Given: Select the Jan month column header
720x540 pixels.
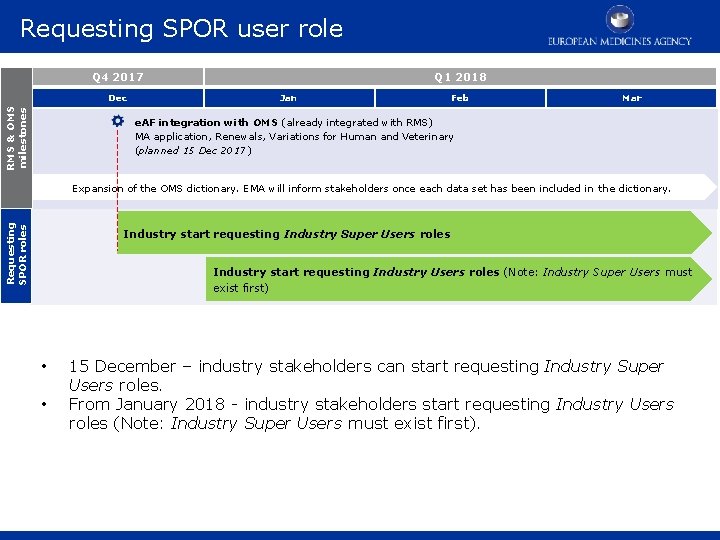Looking at the screenshot, I should coord(289,98).
